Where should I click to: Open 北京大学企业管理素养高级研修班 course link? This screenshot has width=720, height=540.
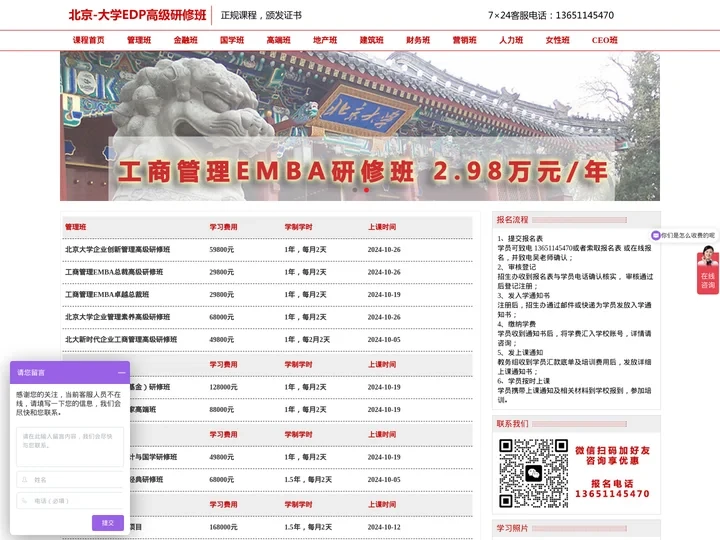click(x=118, y=317)
